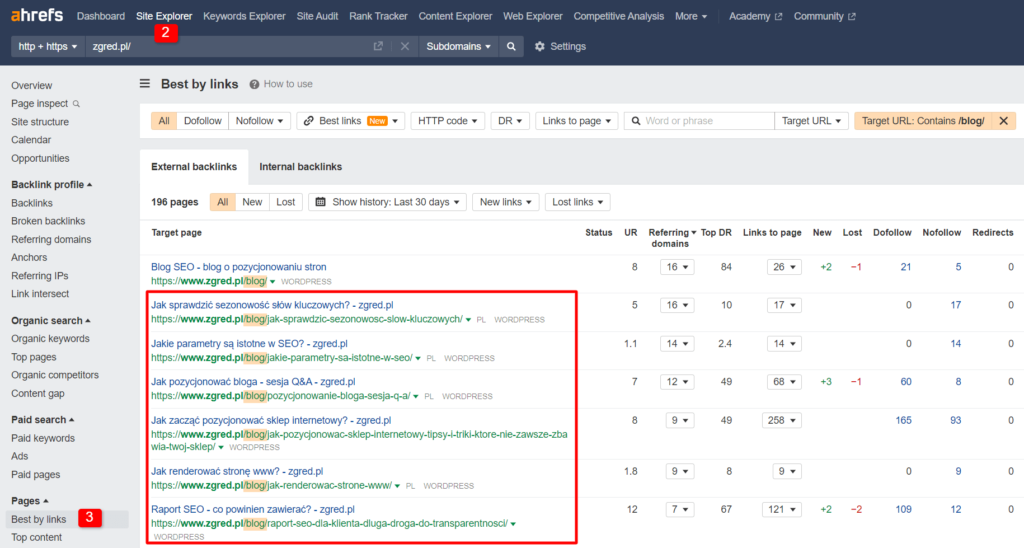Select the Dofollow link filter
The width and height of the screenshot is (1024, 548).
203,121
